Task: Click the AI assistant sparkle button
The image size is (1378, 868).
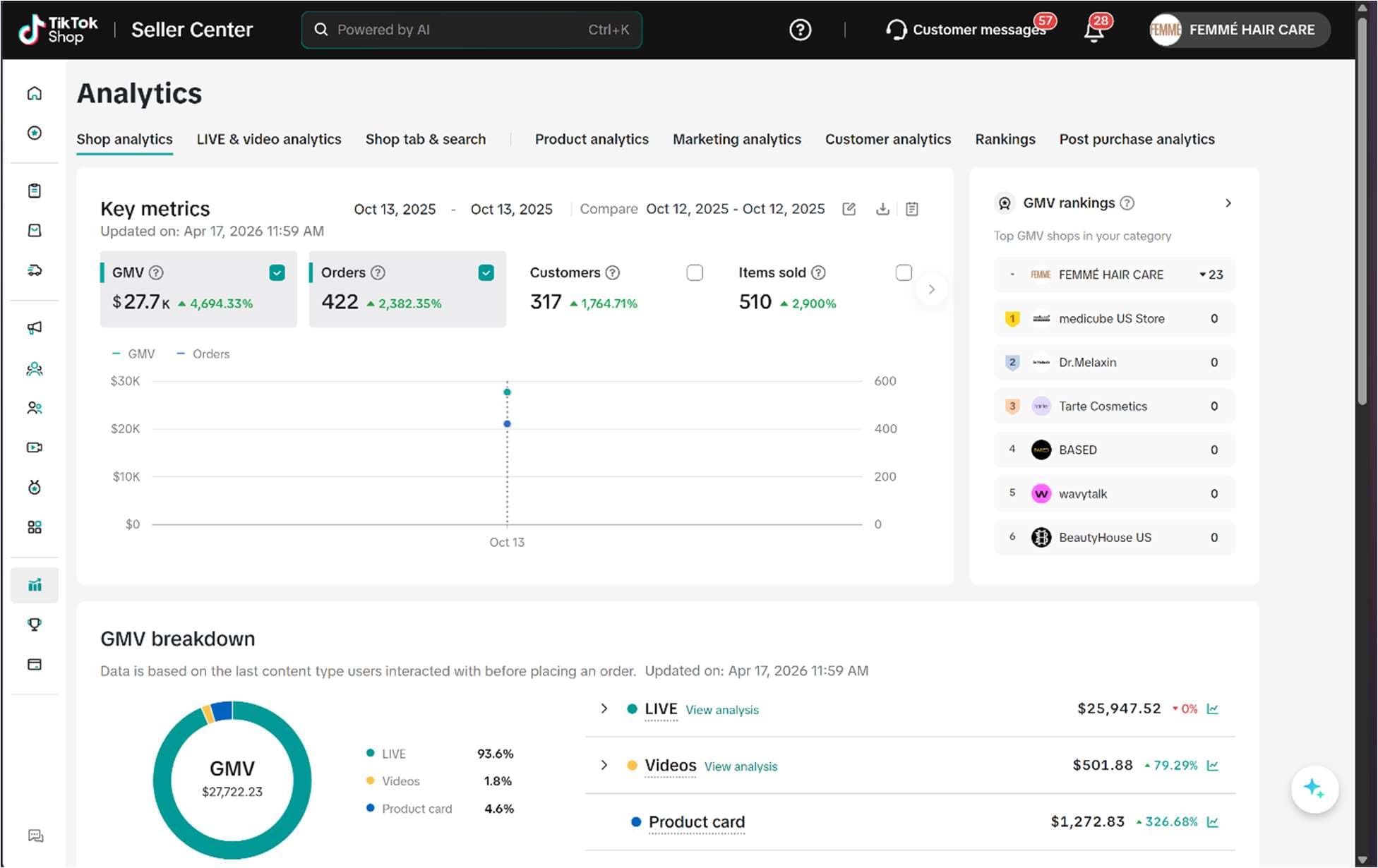Action: [x=1314, y=789]
